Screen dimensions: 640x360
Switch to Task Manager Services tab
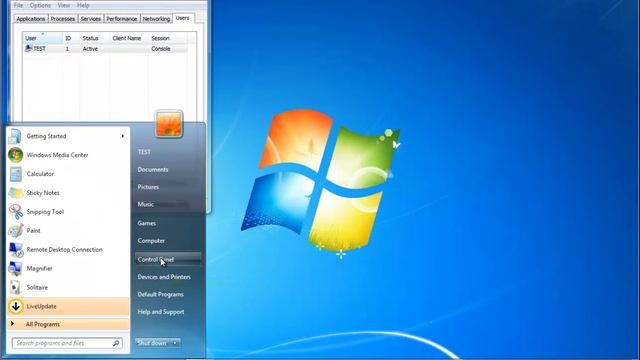point(91,19)
